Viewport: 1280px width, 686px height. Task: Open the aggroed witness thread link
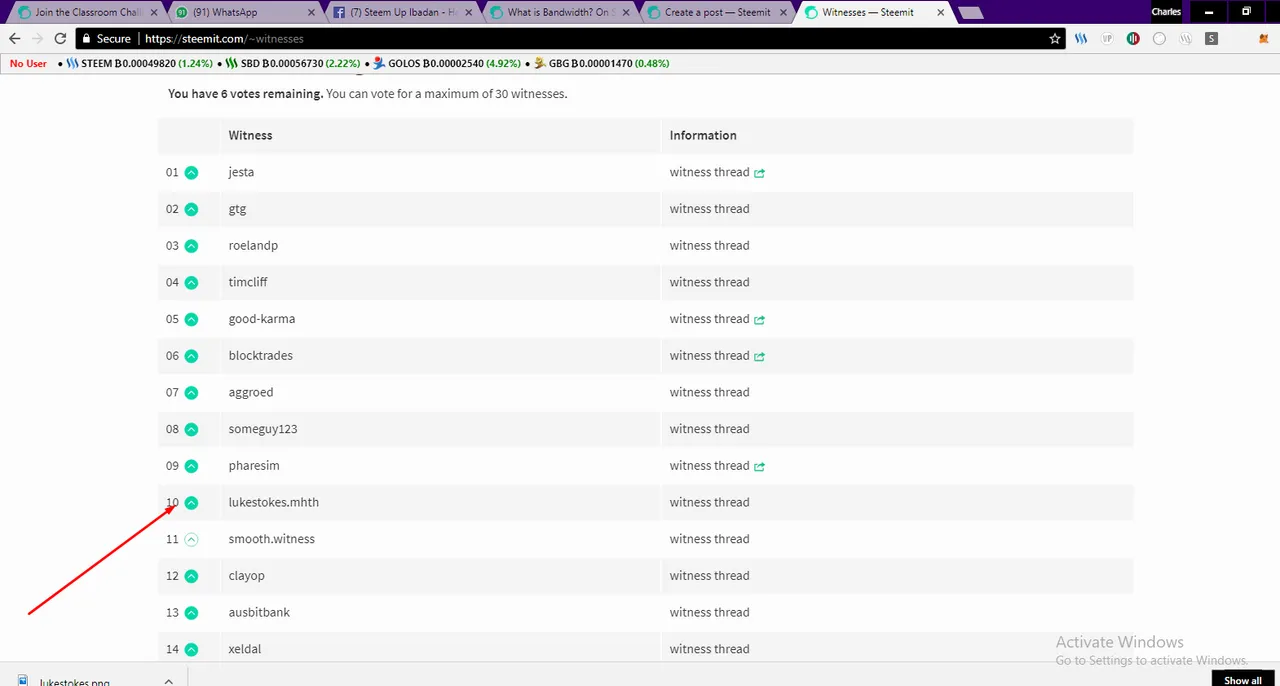click(709, 392)
